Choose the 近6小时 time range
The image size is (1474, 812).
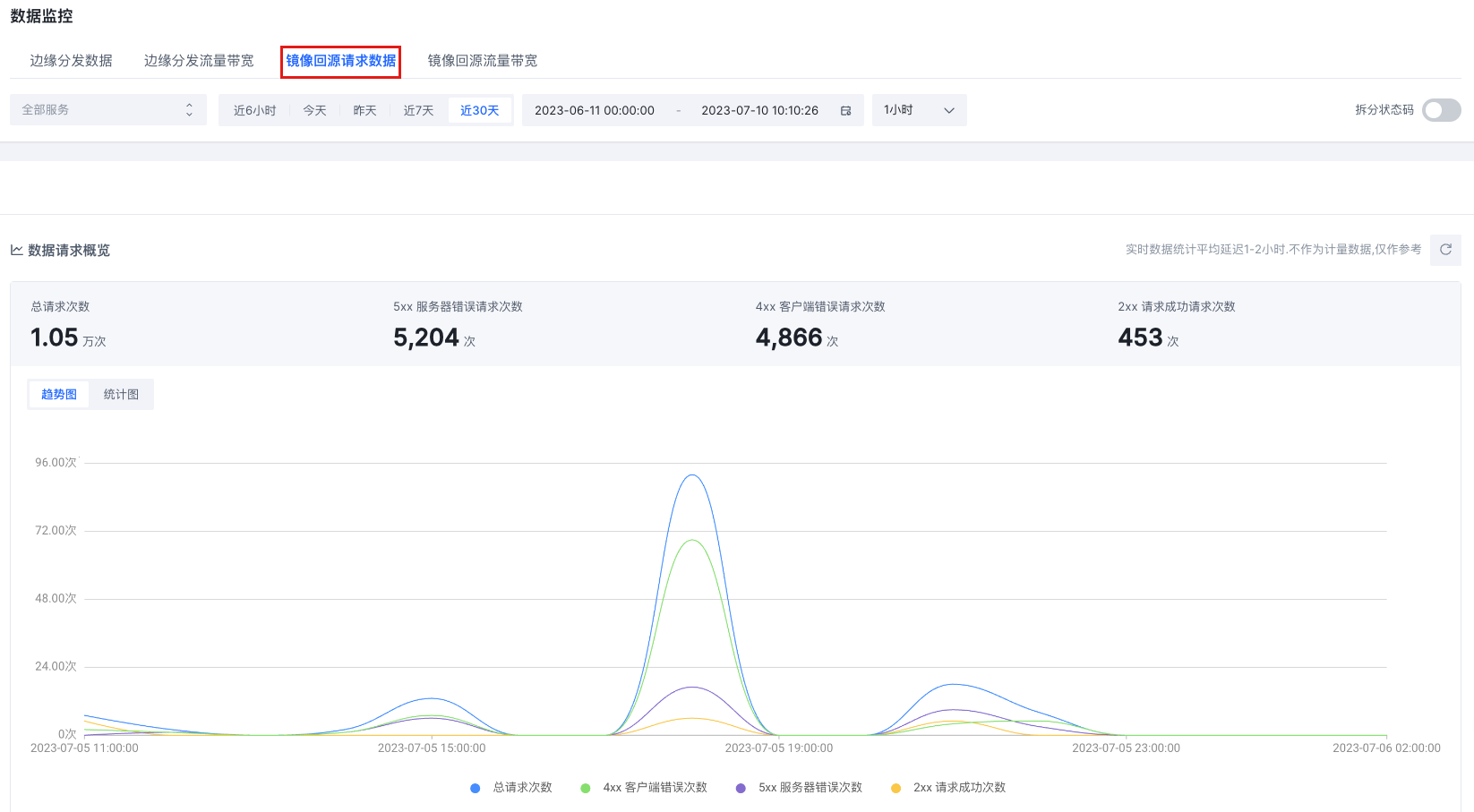pyautogui.click(x=255, y=110)
